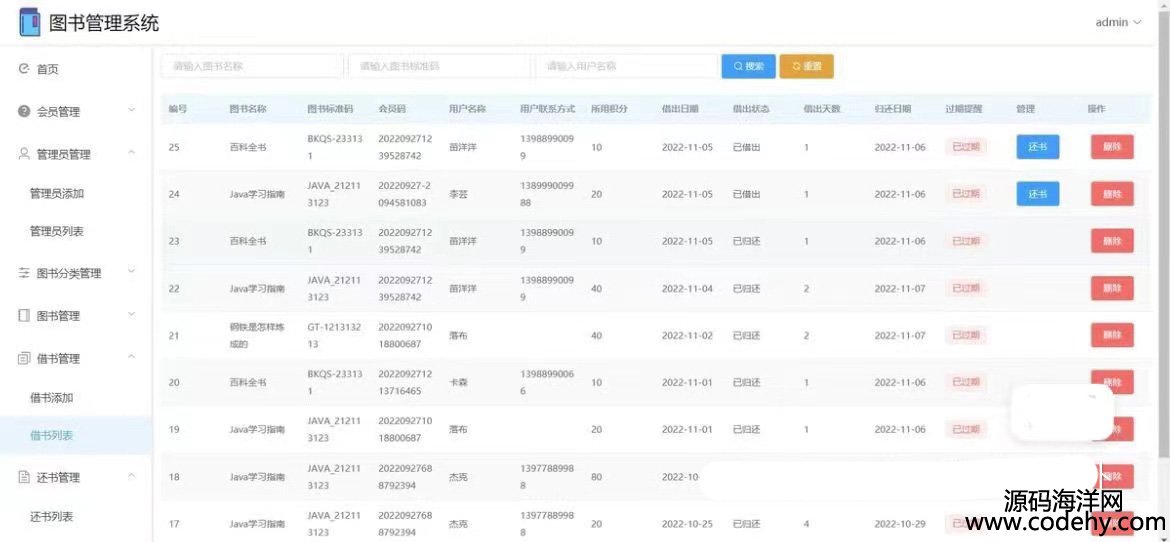Delete record 23 with 删除 button
The image size is (1170, 542).
[x=1111, y=241]
